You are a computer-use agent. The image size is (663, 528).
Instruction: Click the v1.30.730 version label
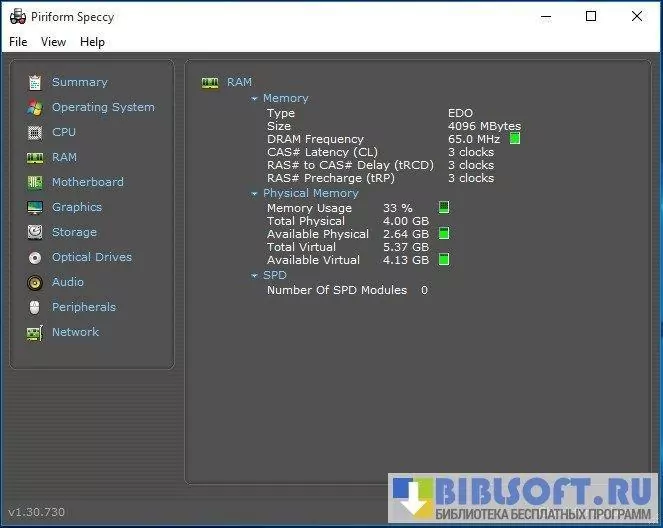click(37, 512)
